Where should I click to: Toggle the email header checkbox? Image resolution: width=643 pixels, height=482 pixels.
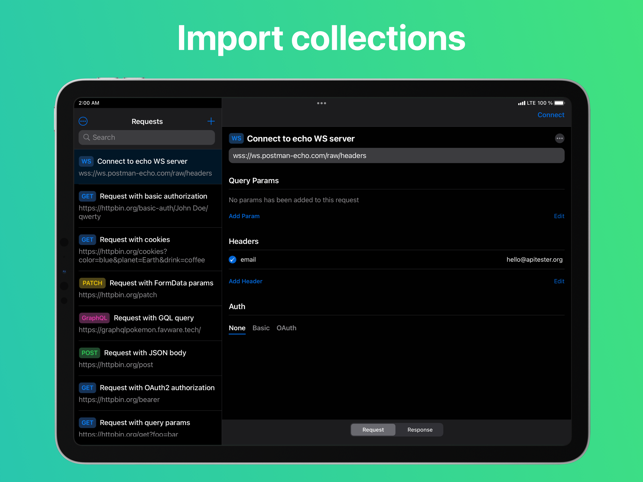(233, 260)
